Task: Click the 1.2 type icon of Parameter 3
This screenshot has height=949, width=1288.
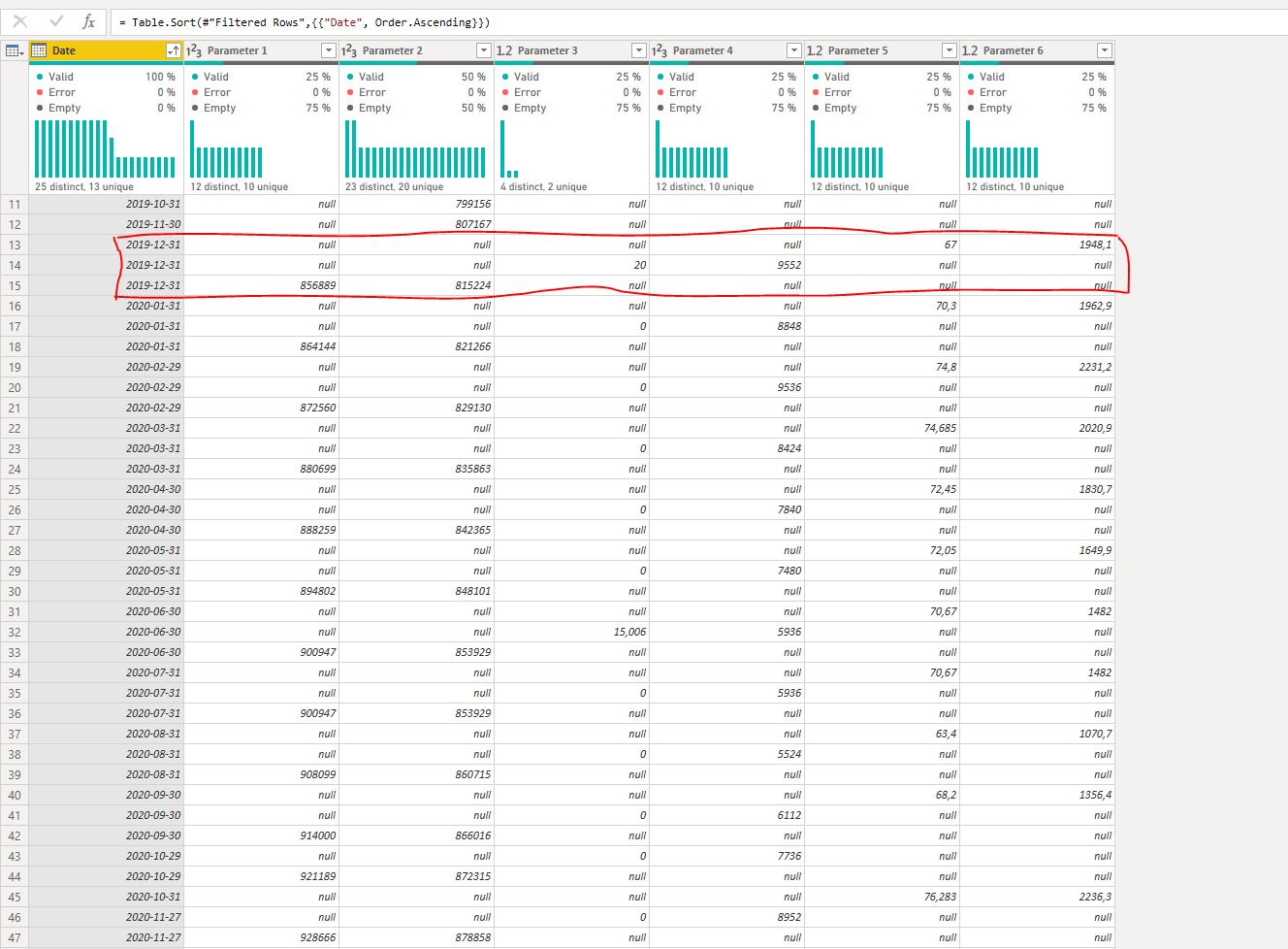Action: (x=504, y=50)
